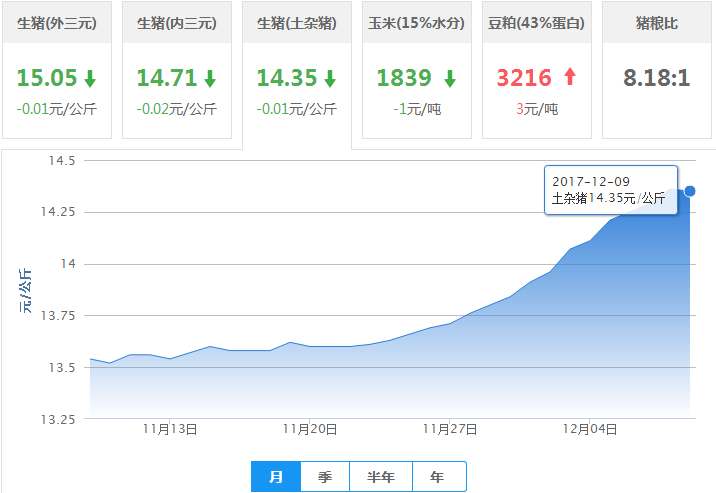The height and width of the screenshot is (493, 716).
Task: Click the red up arrow beside 3216
Action: pyautogui.click(x=571, y=79)
